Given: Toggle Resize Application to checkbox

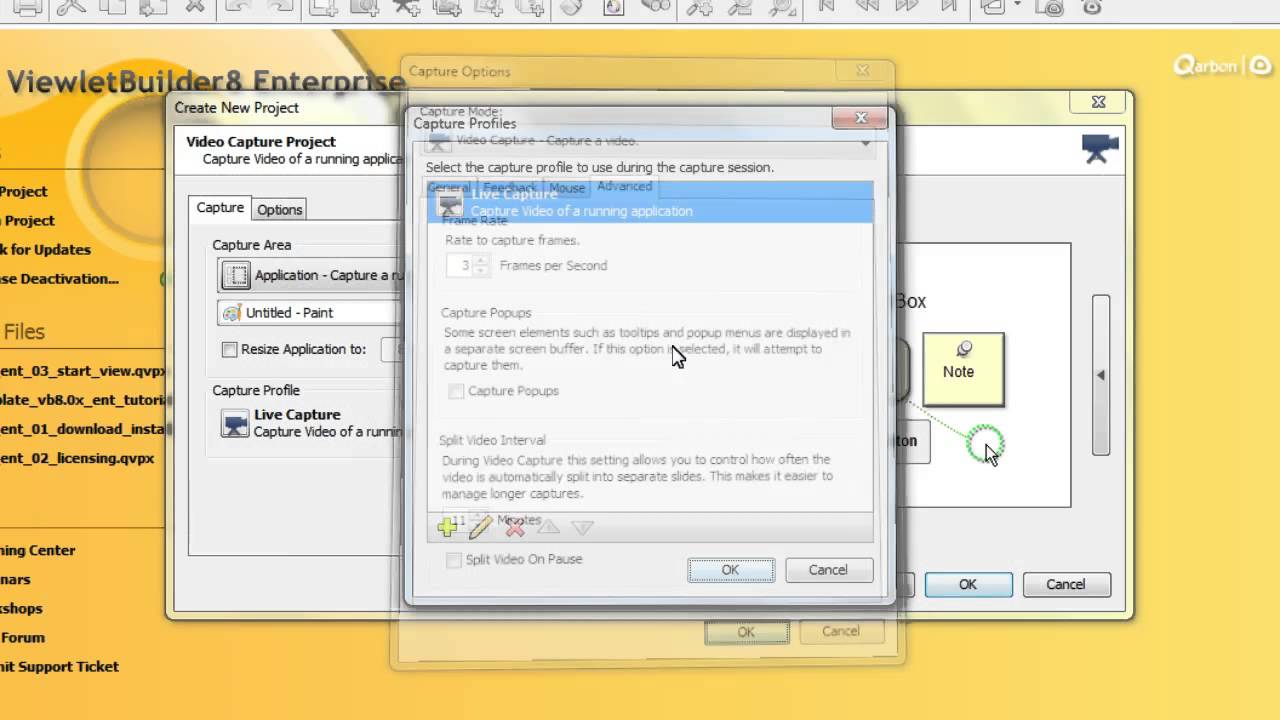Looking at the screenshot, I should [x=230, y=350].
